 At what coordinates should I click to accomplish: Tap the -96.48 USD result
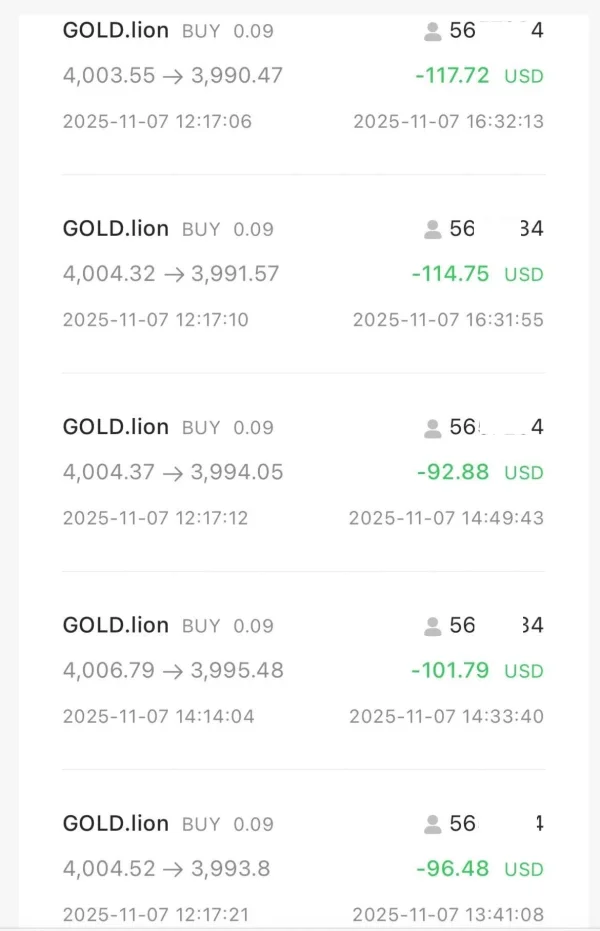coord(454,868)
